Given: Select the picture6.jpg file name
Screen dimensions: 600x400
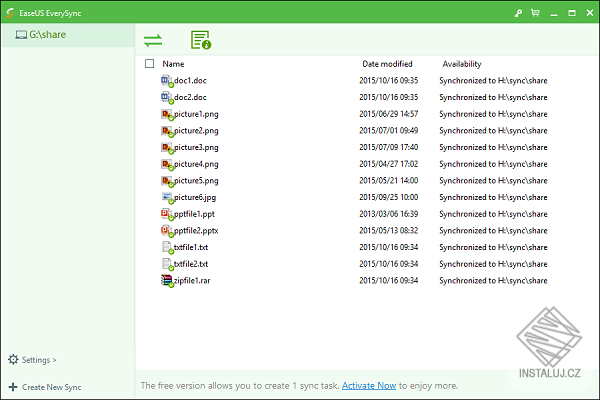Looking at the screenshot, I should click(x=195, y=198).
